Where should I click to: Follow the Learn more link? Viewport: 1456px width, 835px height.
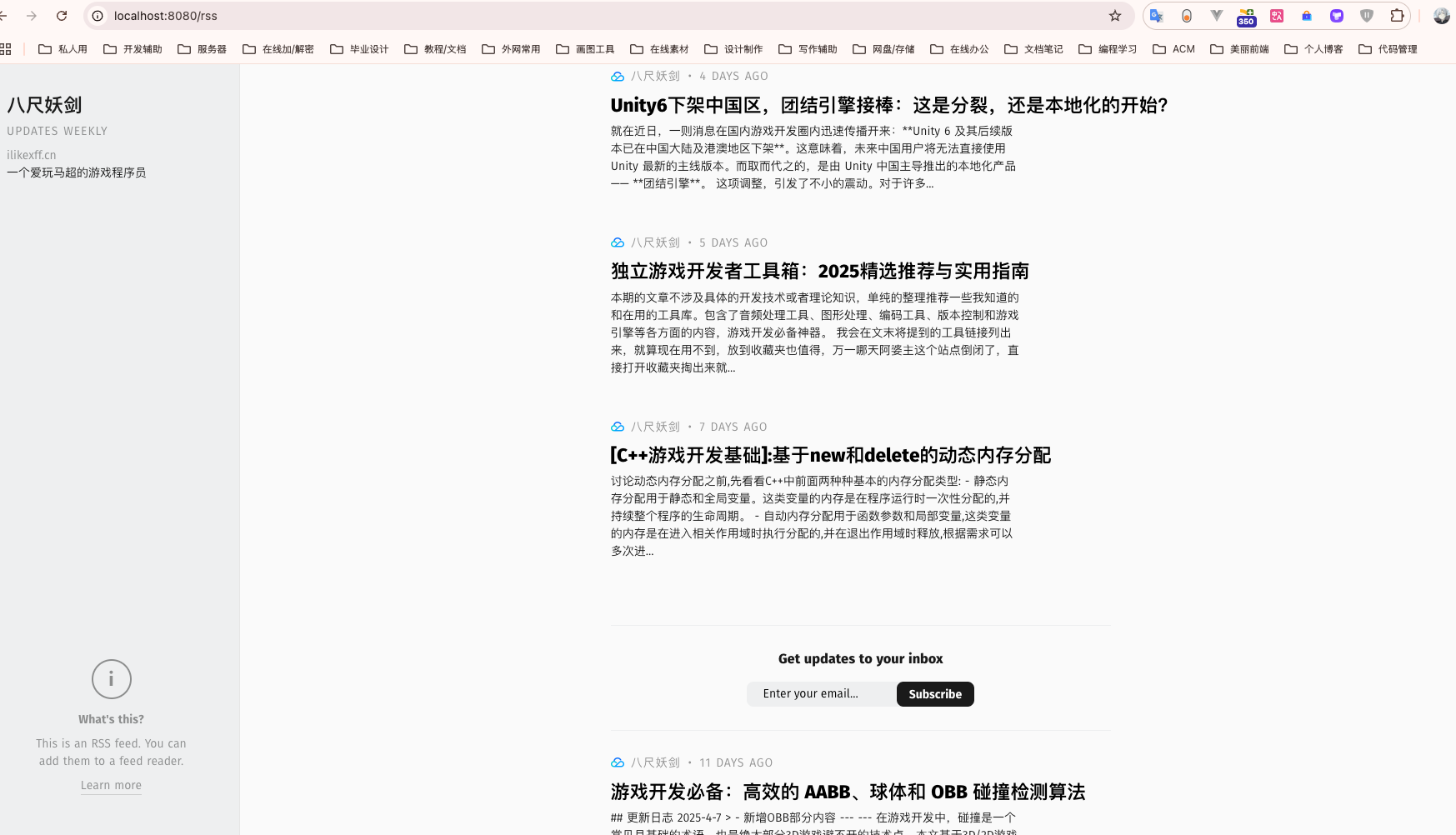pos(111,785)
